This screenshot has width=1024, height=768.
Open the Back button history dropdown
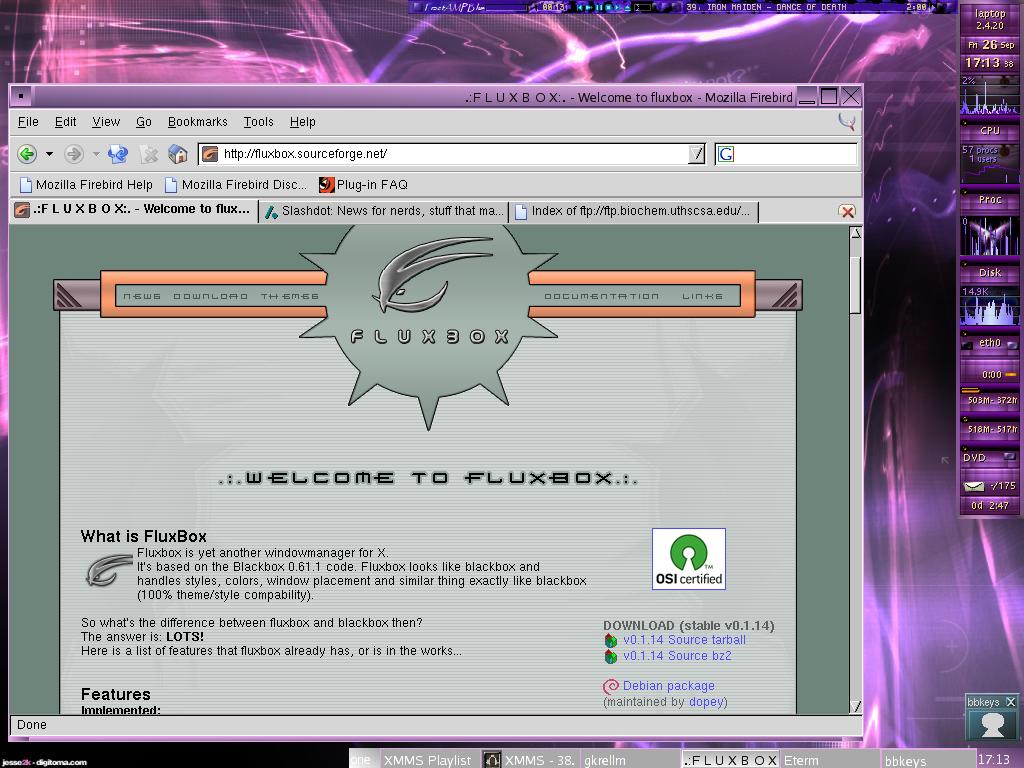click(x=49, y=154)
